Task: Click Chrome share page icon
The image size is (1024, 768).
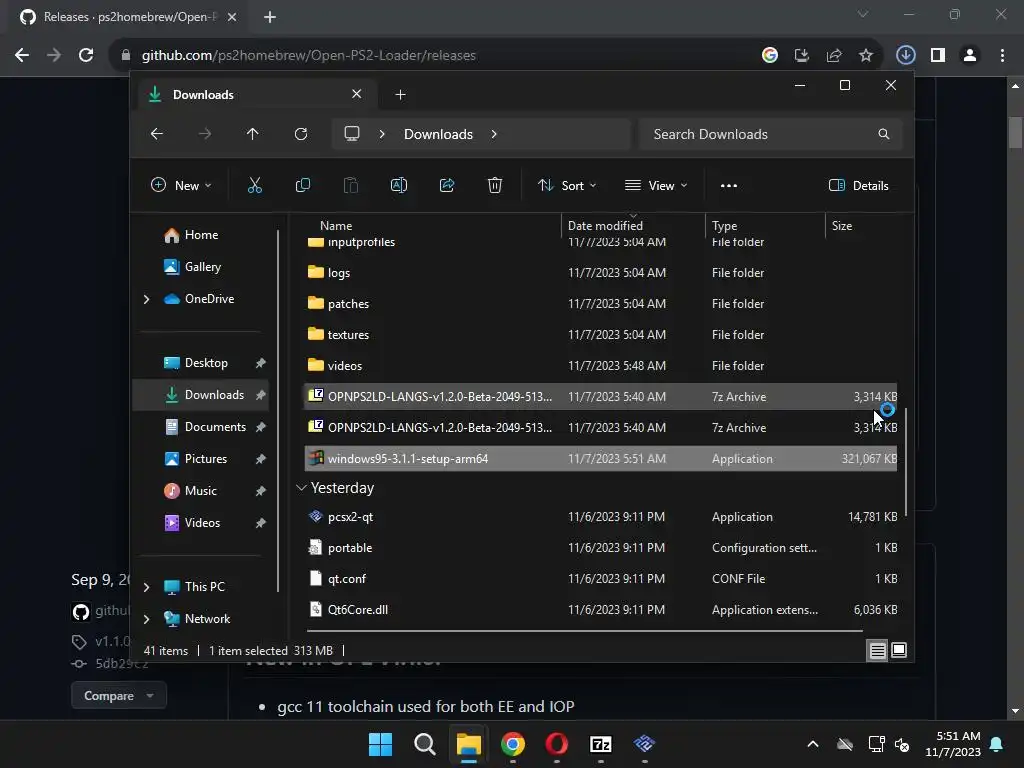Action: pos(834,56)
